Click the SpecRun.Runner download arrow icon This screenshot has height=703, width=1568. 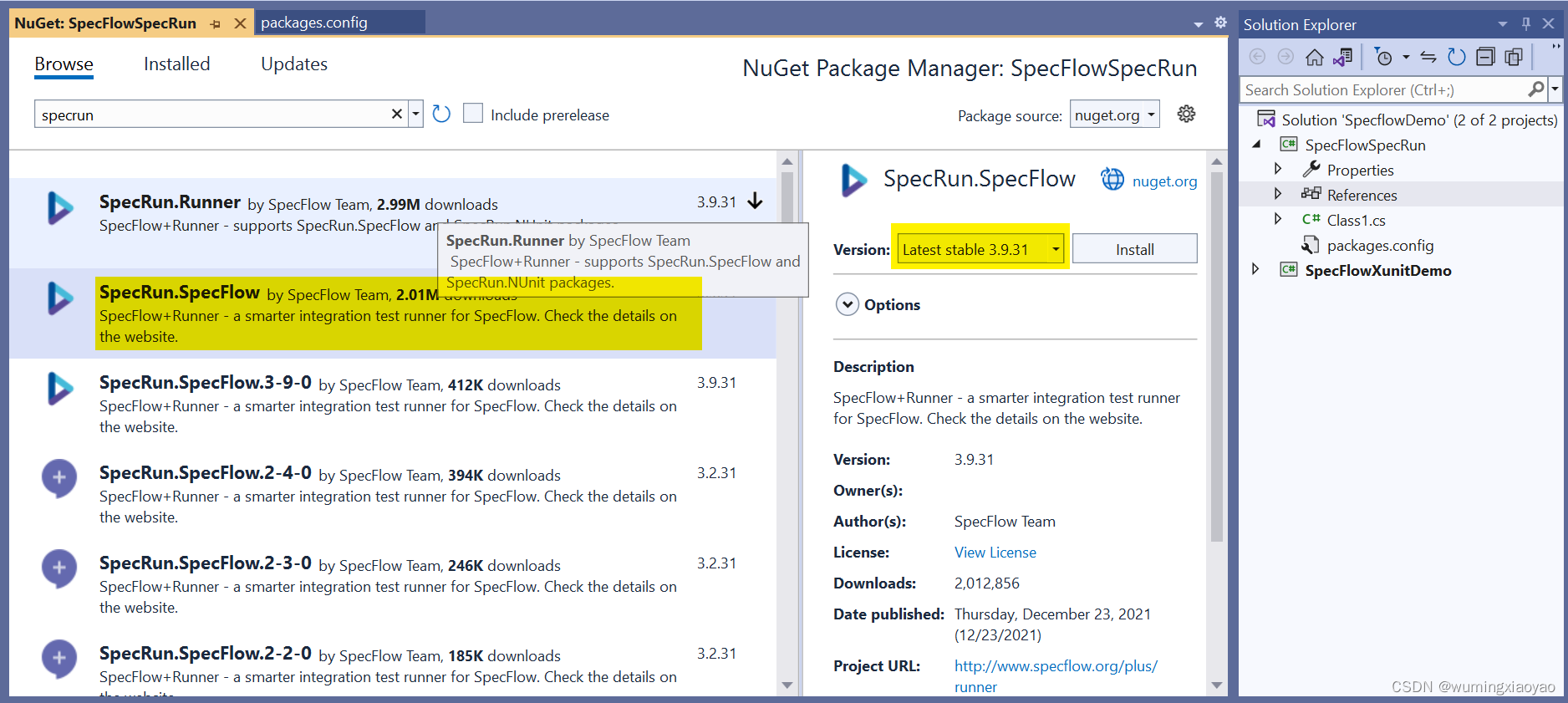point(755,201)
